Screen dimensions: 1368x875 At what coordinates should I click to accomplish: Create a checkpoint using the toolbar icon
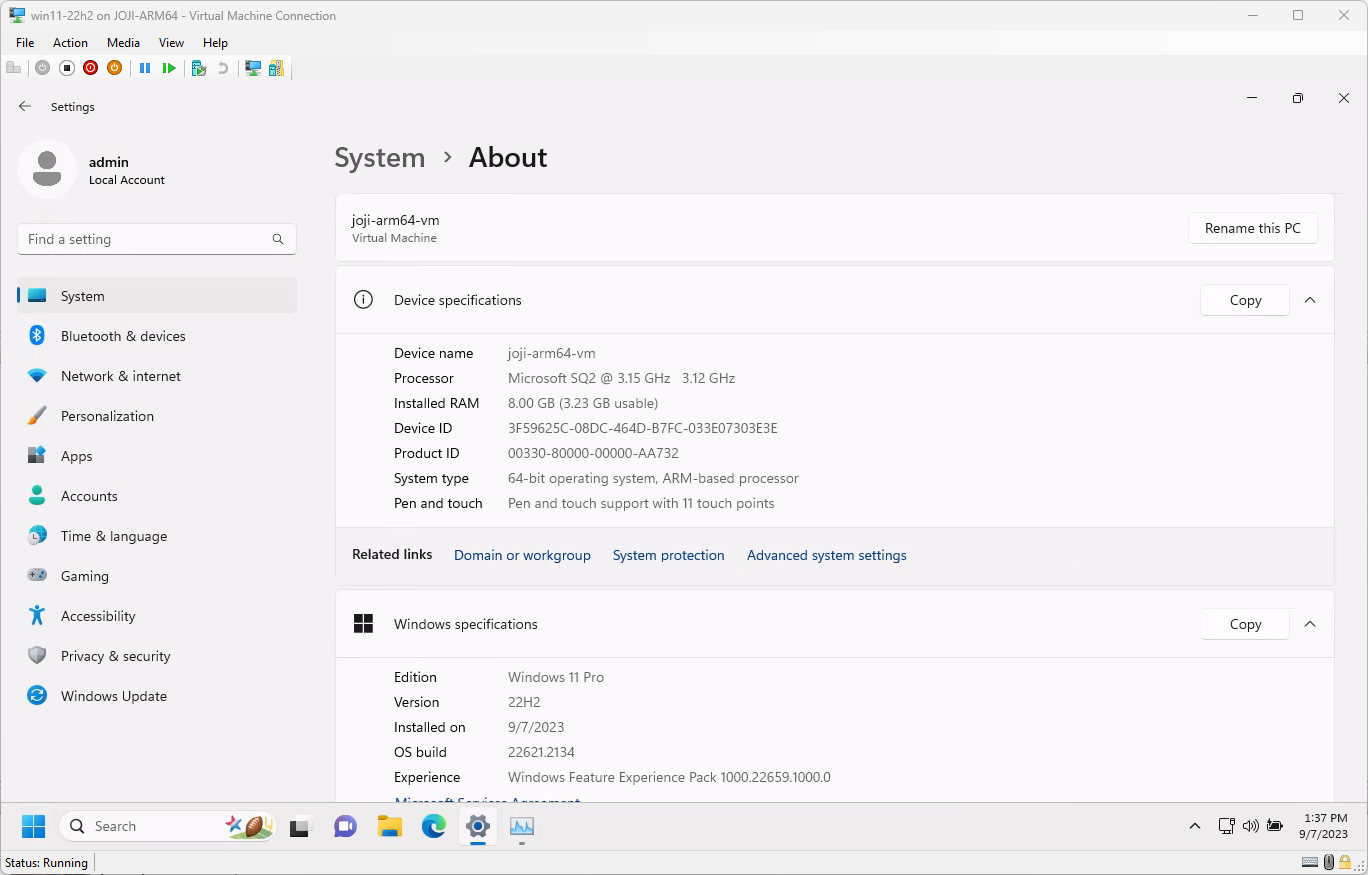(199, 68)
